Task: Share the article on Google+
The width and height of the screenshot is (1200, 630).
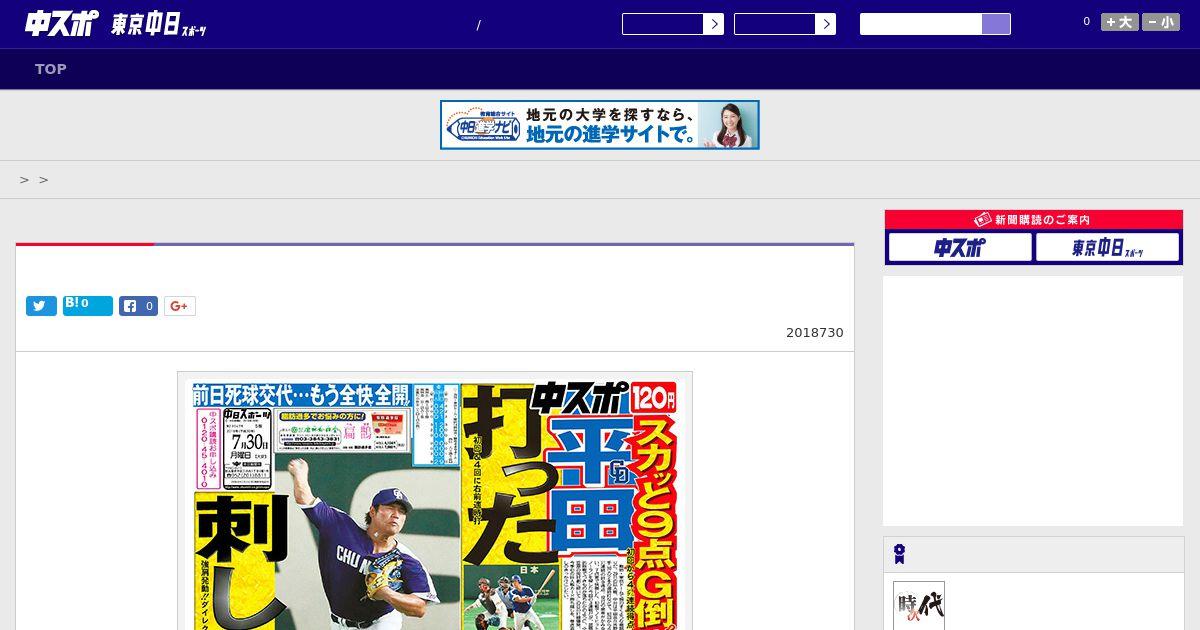Action: point(180,306)
